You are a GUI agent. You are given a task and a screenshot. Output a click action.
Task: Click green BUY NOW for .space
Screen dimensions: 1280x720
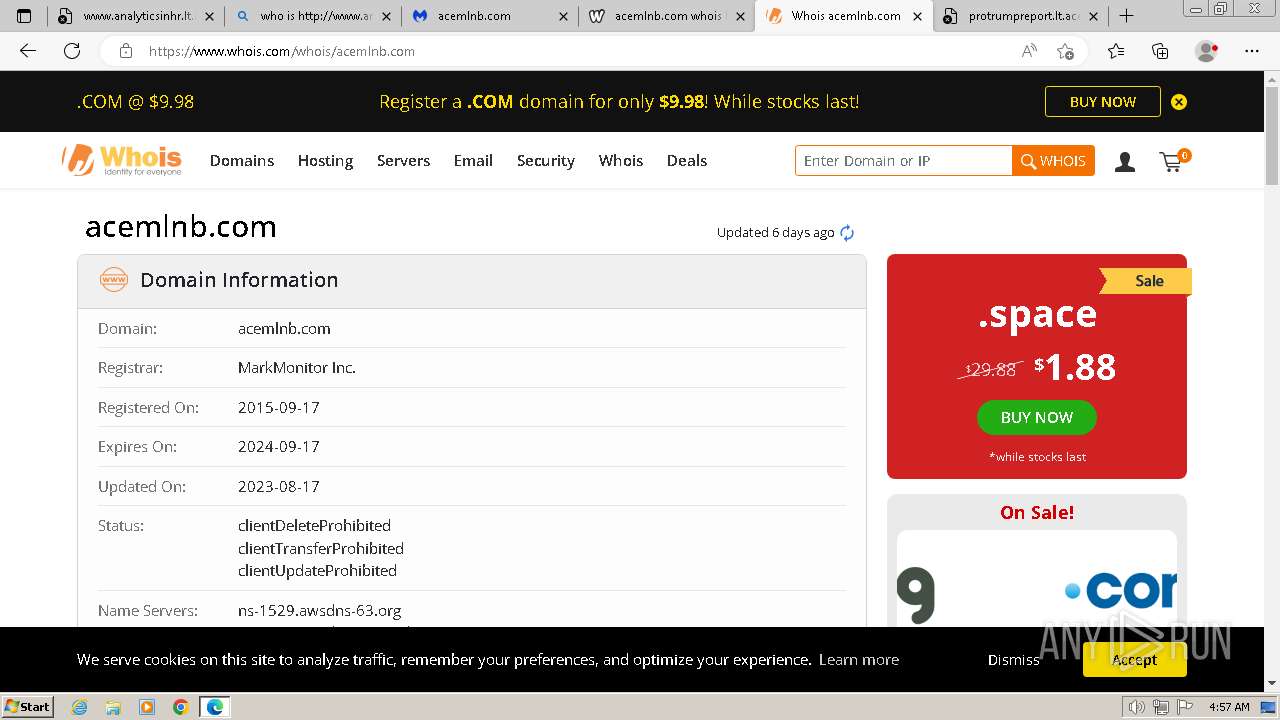click(x=1037, y=418)
